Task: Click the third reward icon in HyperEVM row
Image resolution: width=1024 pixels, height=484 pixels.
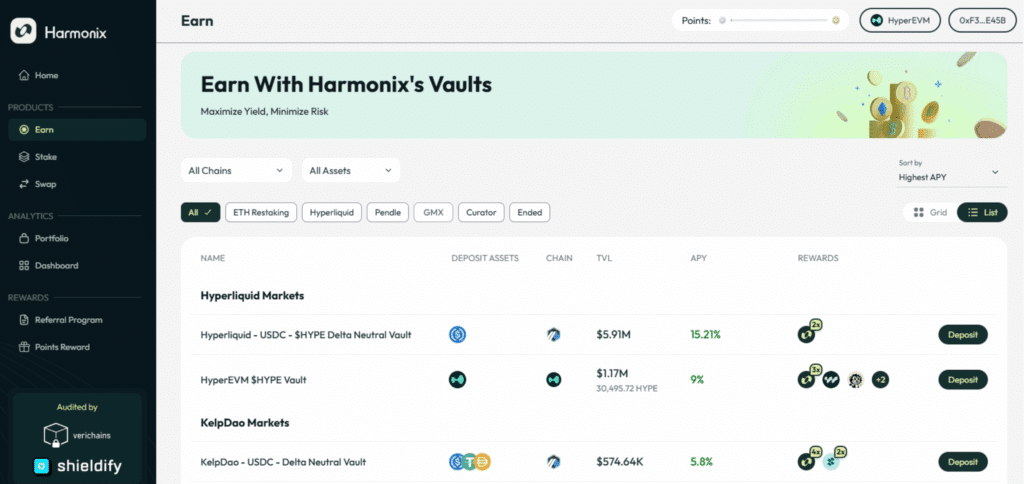Action: (856, 379)
